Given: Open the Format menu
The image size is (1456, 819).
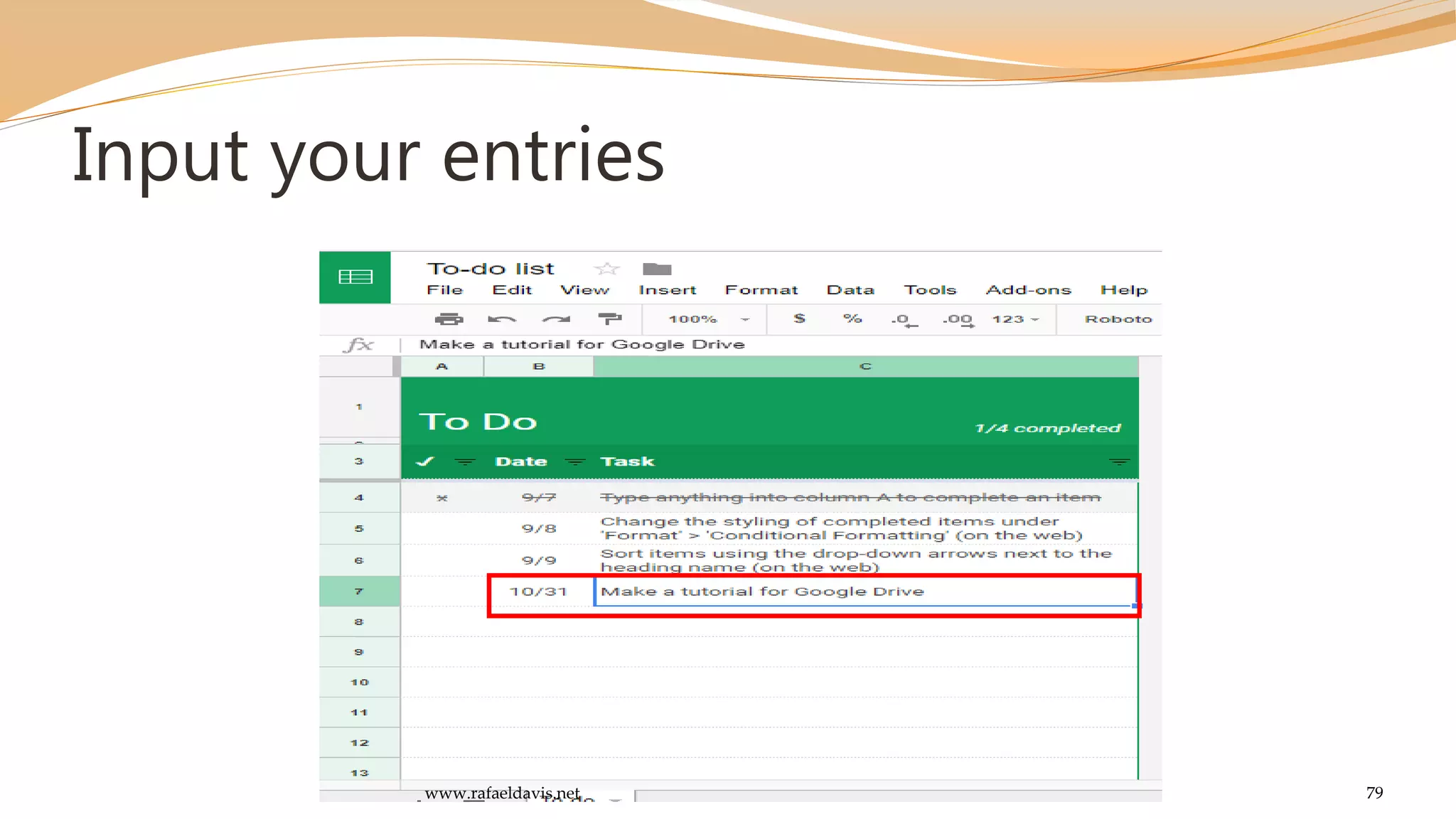Looking at the screenshot, I should pyautogui.click(x=761, y=290).
